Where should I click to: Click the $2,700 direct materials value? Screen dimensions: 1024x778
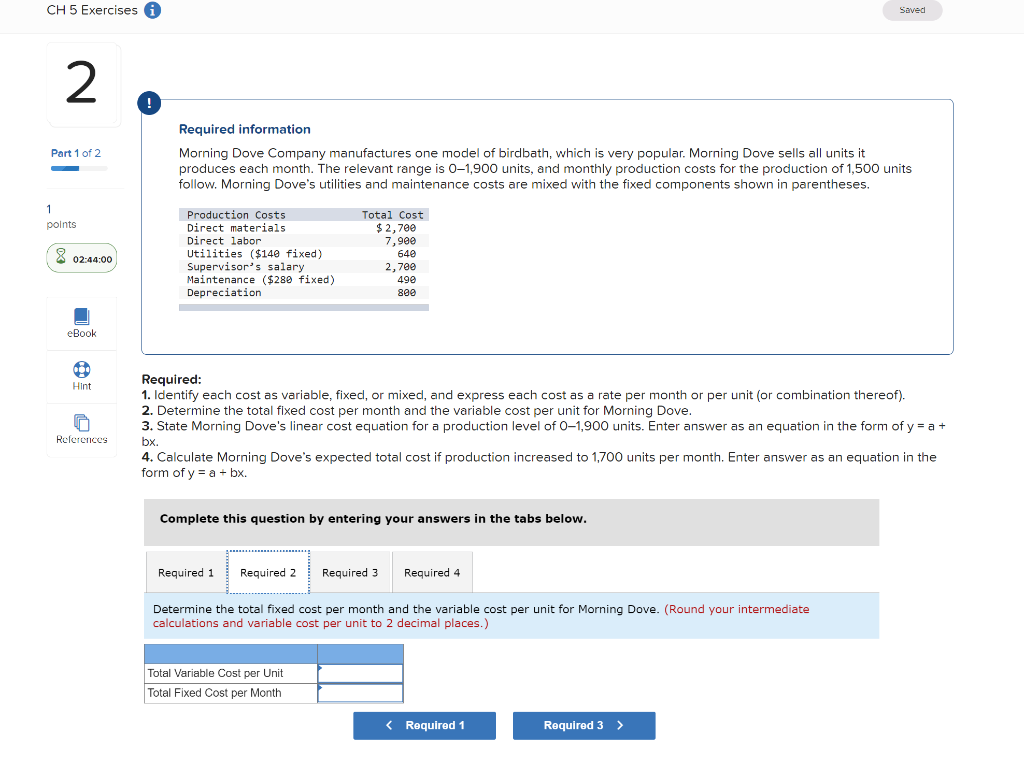point(396,228)
